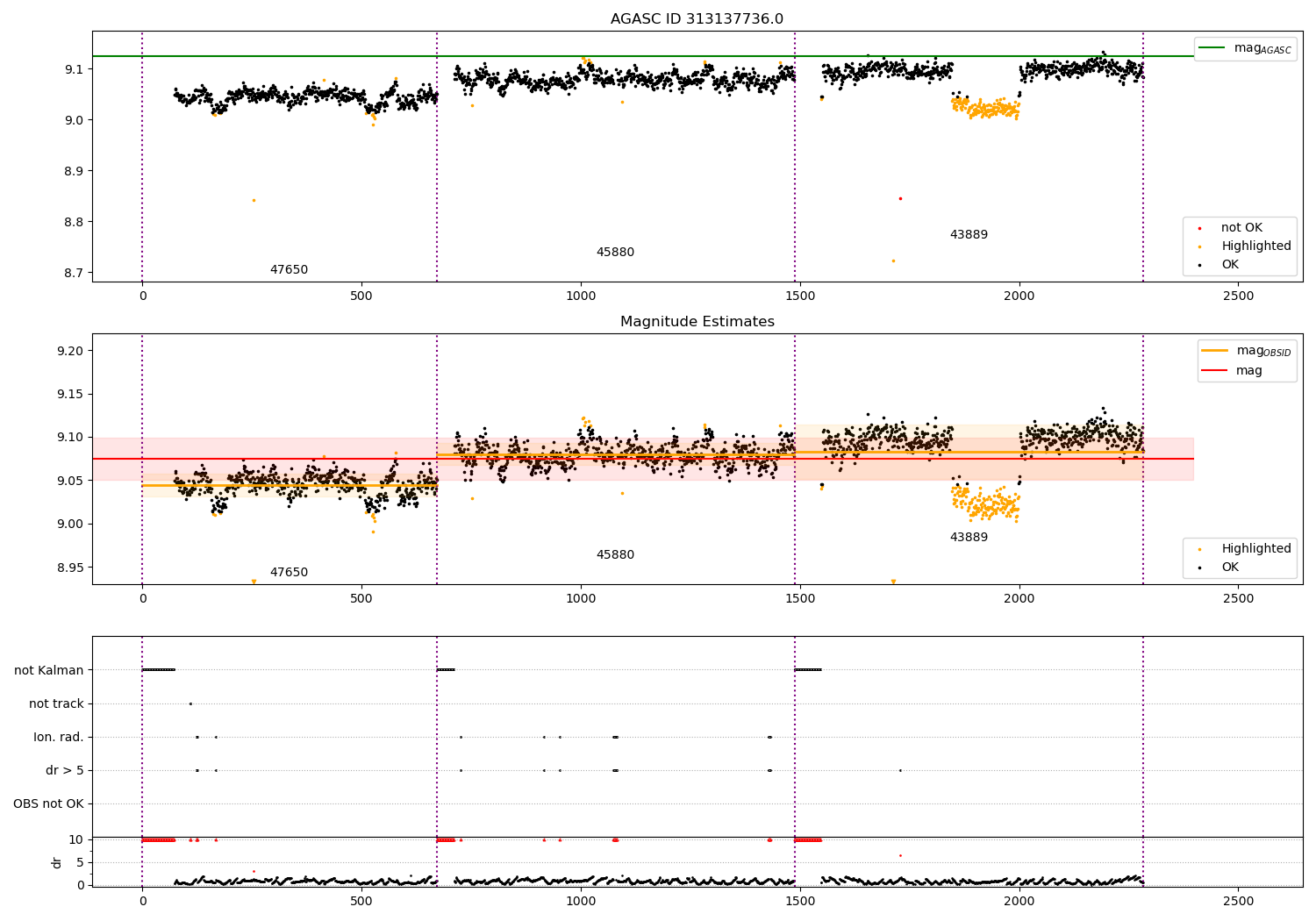Click the 8.8 tick on the AGASC plot

(x=75, y=222)
